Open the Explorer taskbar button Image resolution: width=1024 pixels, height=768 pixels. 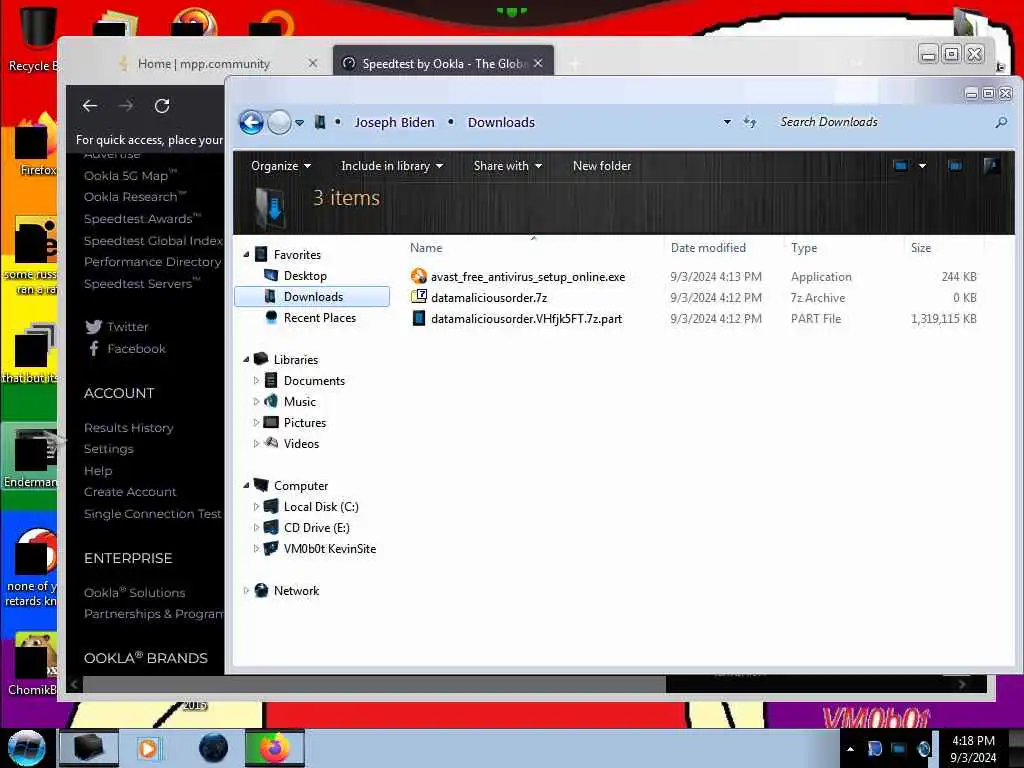coord(89,748)
